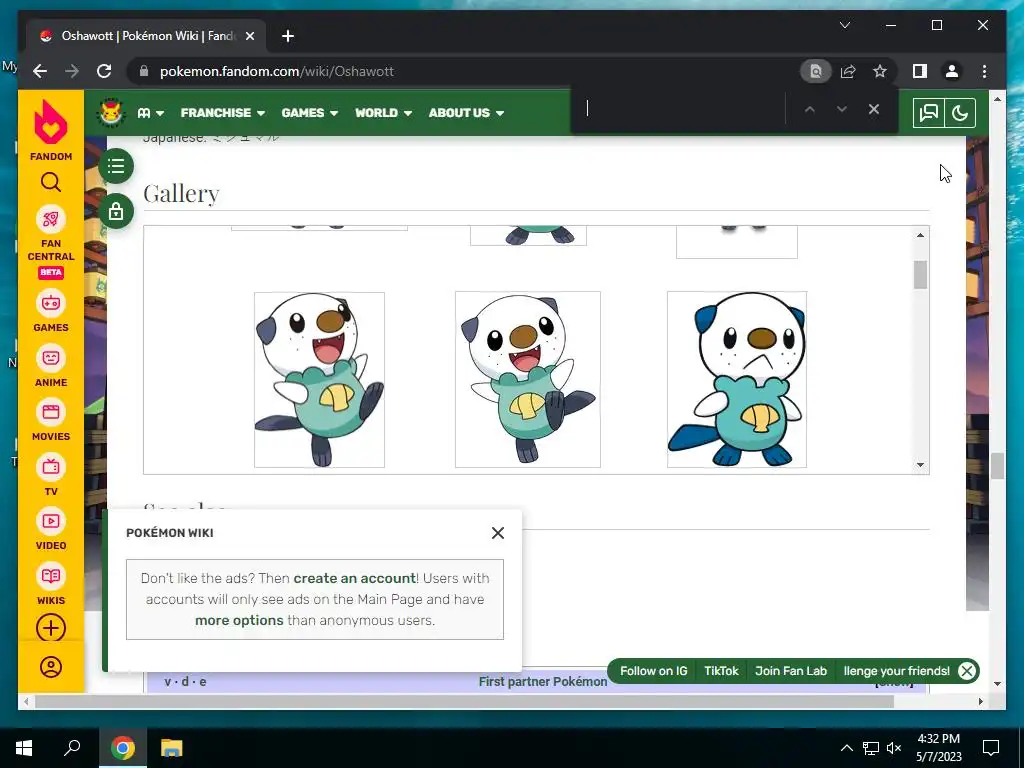
Task: Click the address bar URL
Action: point(277,71)
